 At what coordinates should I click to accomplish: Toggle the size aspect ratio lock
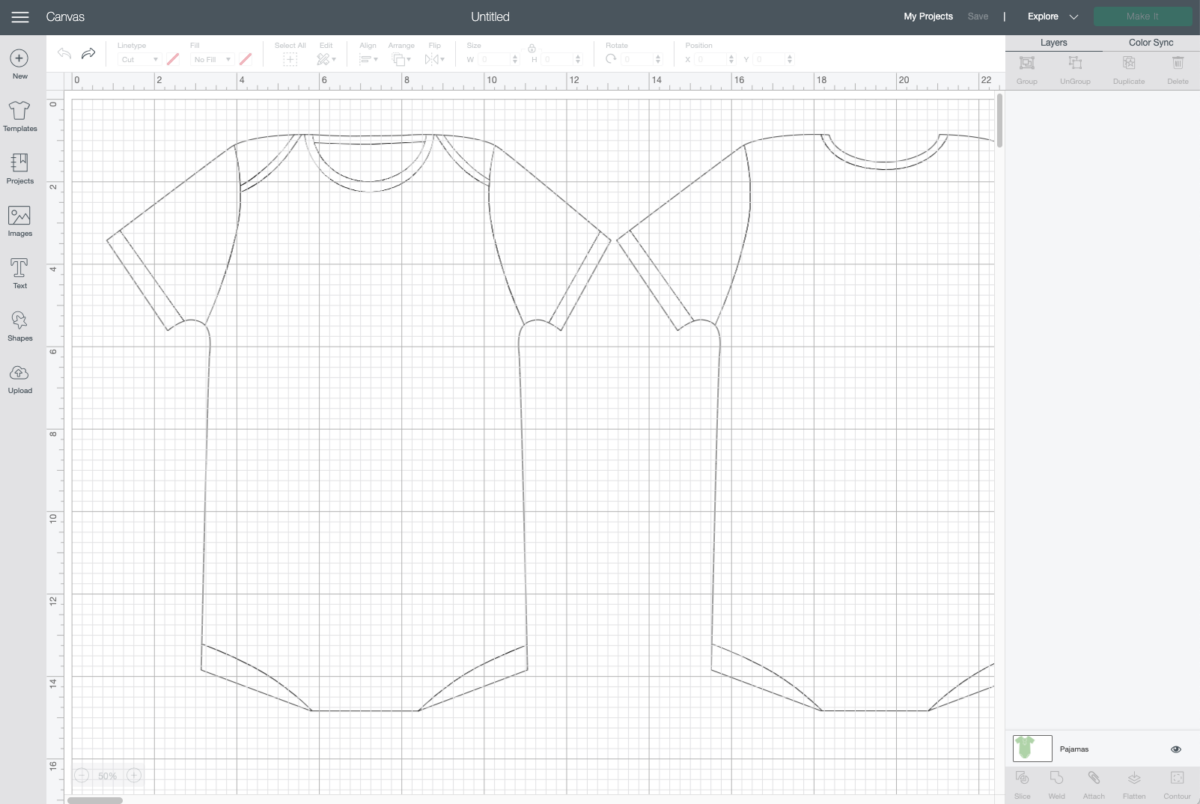coord(532,47)
